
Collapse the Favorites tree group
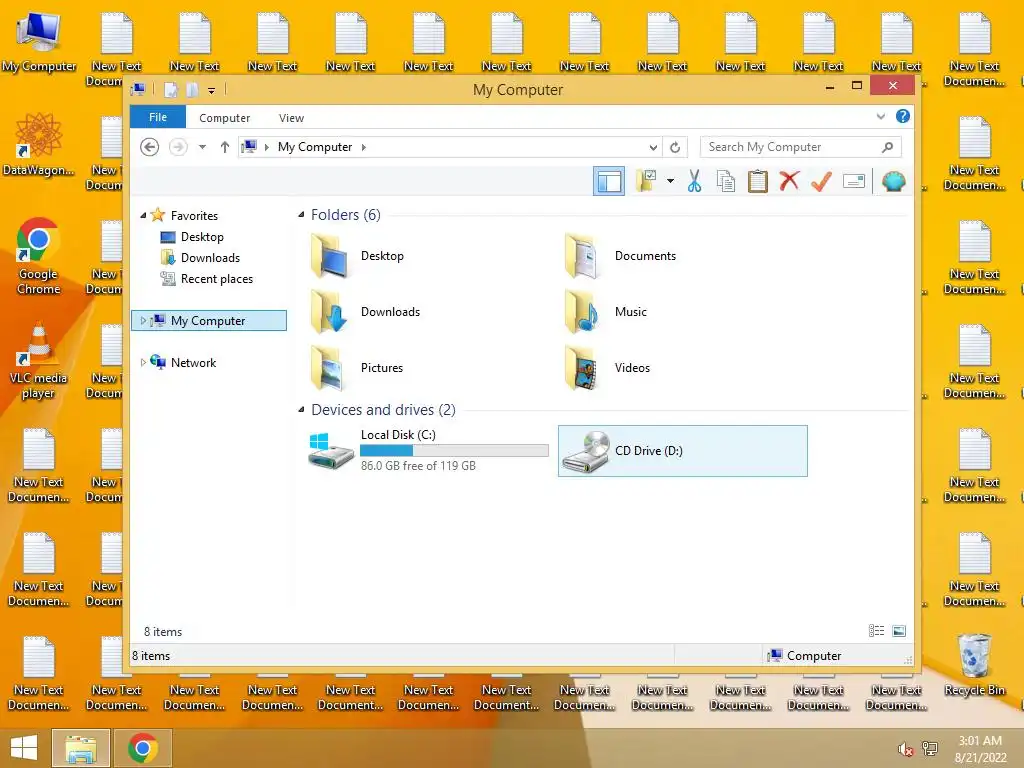click(x=143, y=215)
